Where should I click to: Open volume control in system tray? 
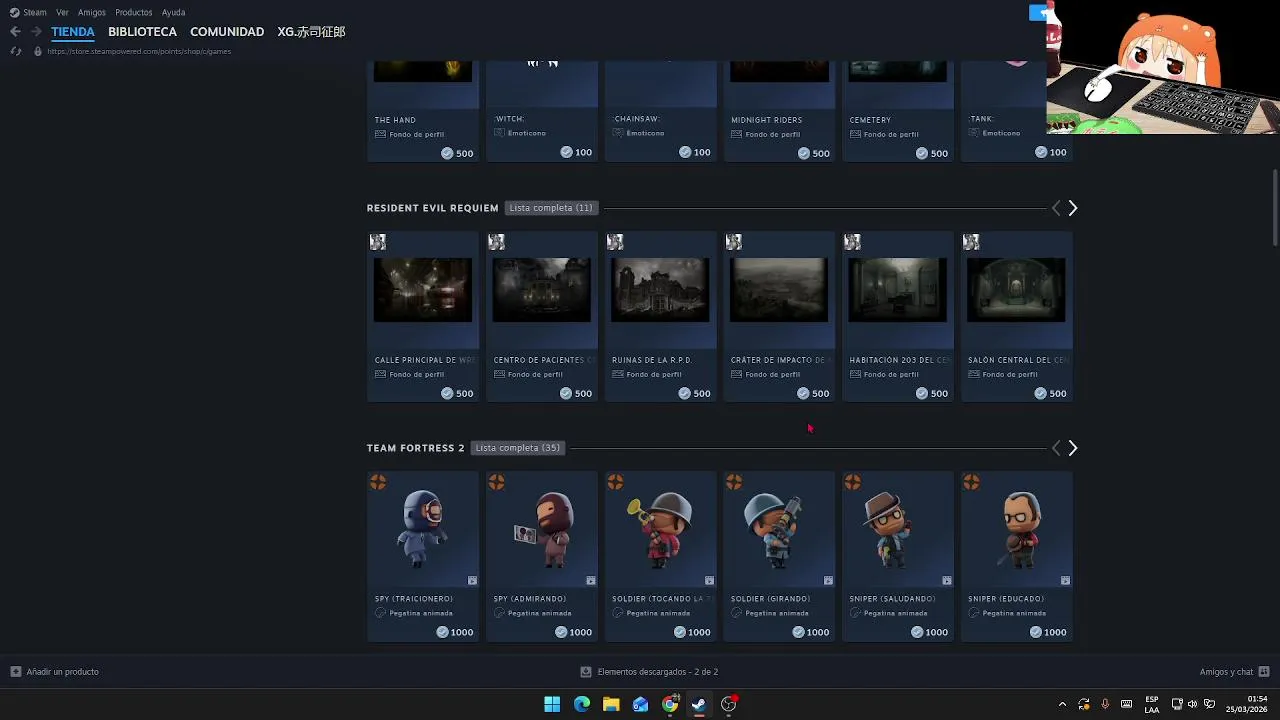(x=1192, y=704)
